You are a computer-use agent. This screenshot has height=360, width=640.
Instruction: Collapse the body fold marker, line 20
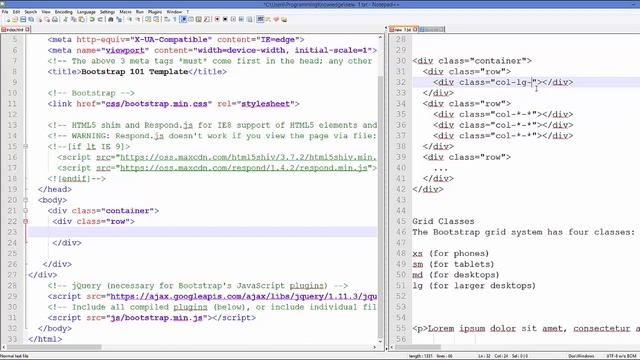click(25, 200)
